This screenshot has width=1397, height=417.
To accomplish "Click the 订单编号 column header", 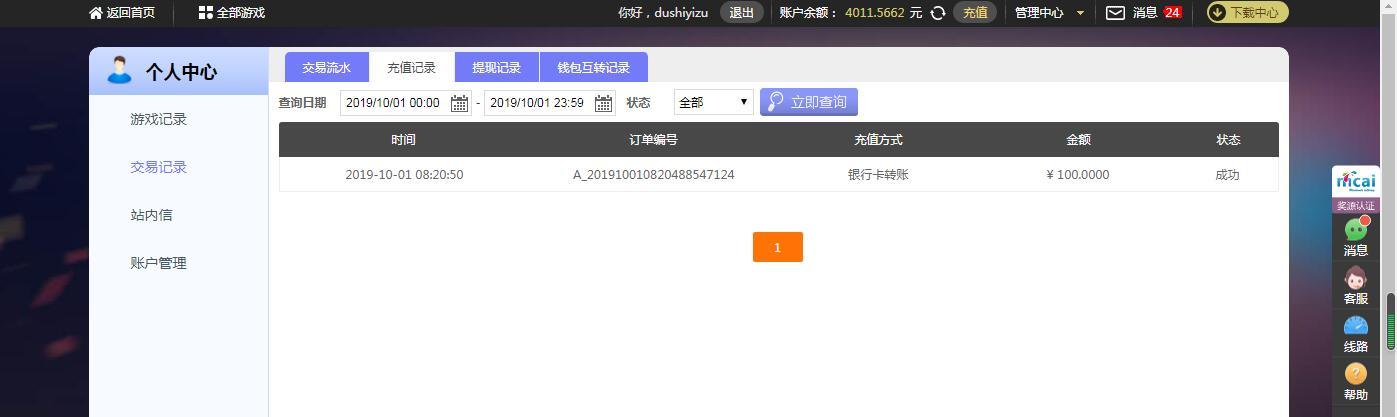I will 654,140.
